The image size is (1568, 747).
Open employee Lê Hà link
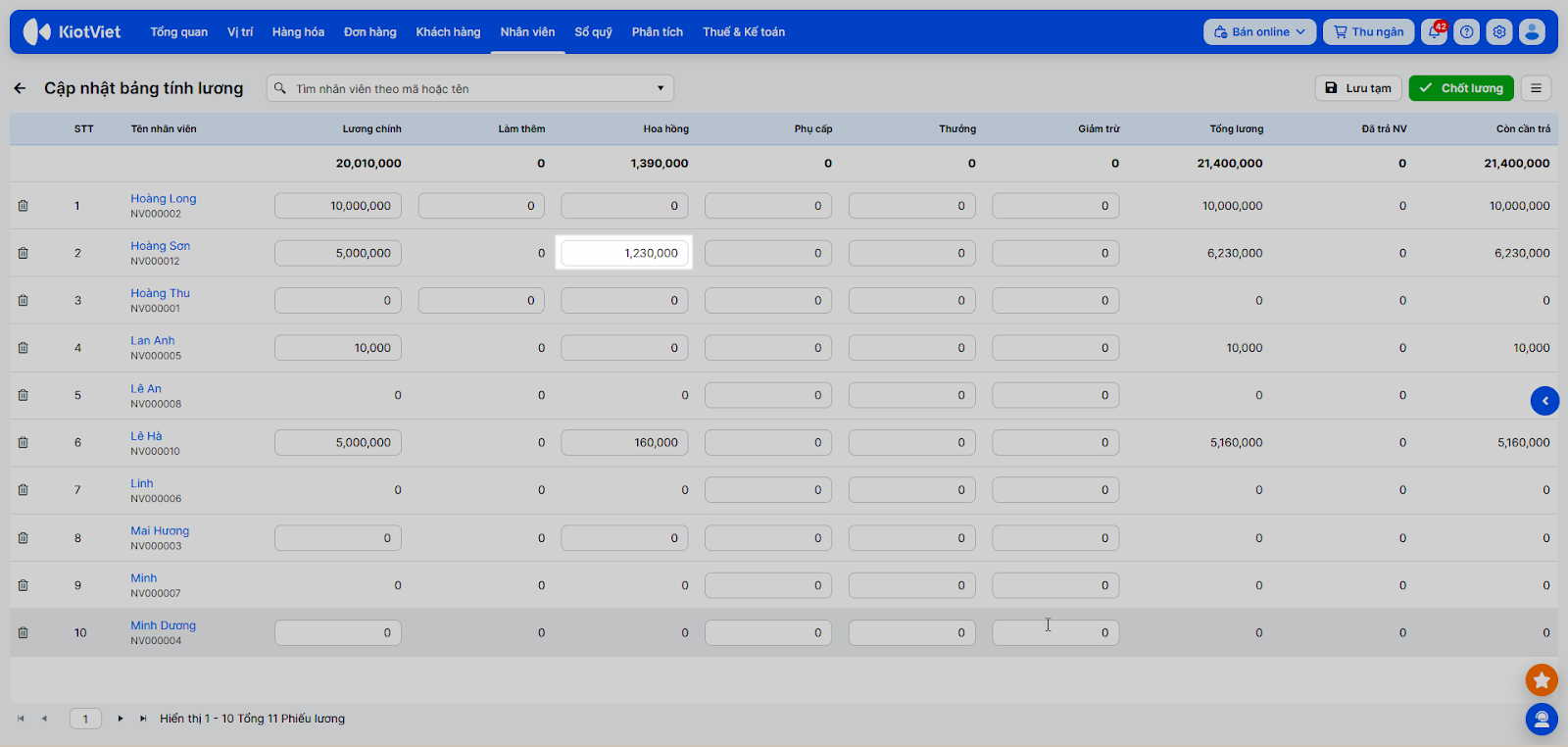tap(147, 436)
